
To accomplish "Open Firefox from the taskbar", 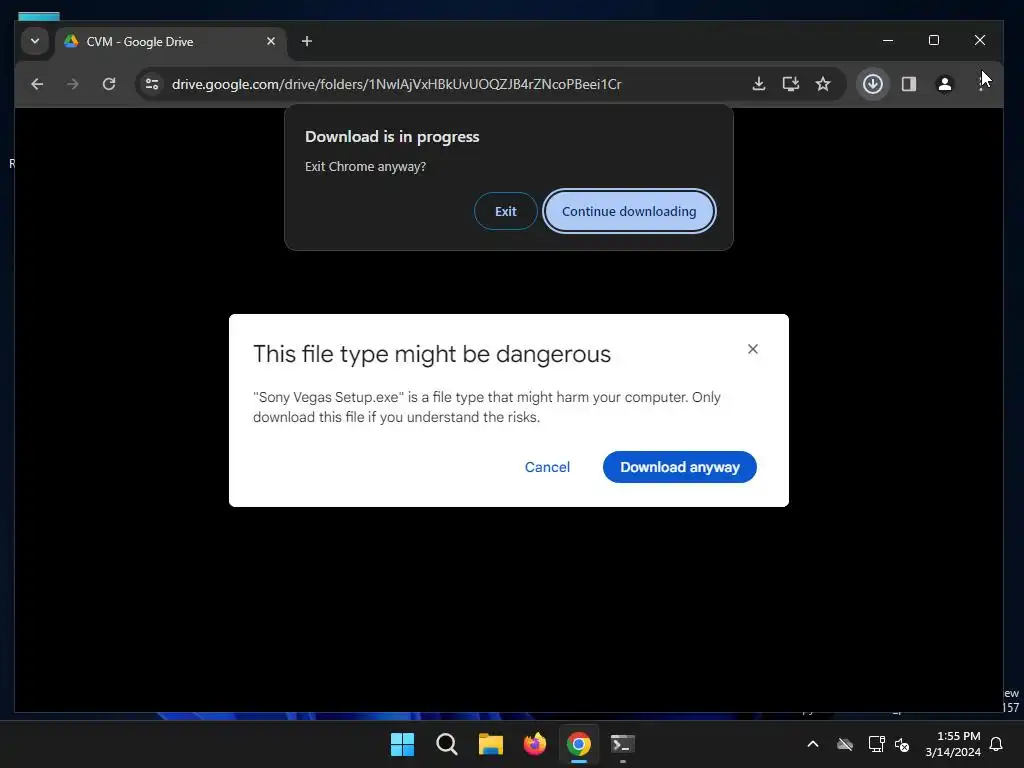I will pos(535,744).
